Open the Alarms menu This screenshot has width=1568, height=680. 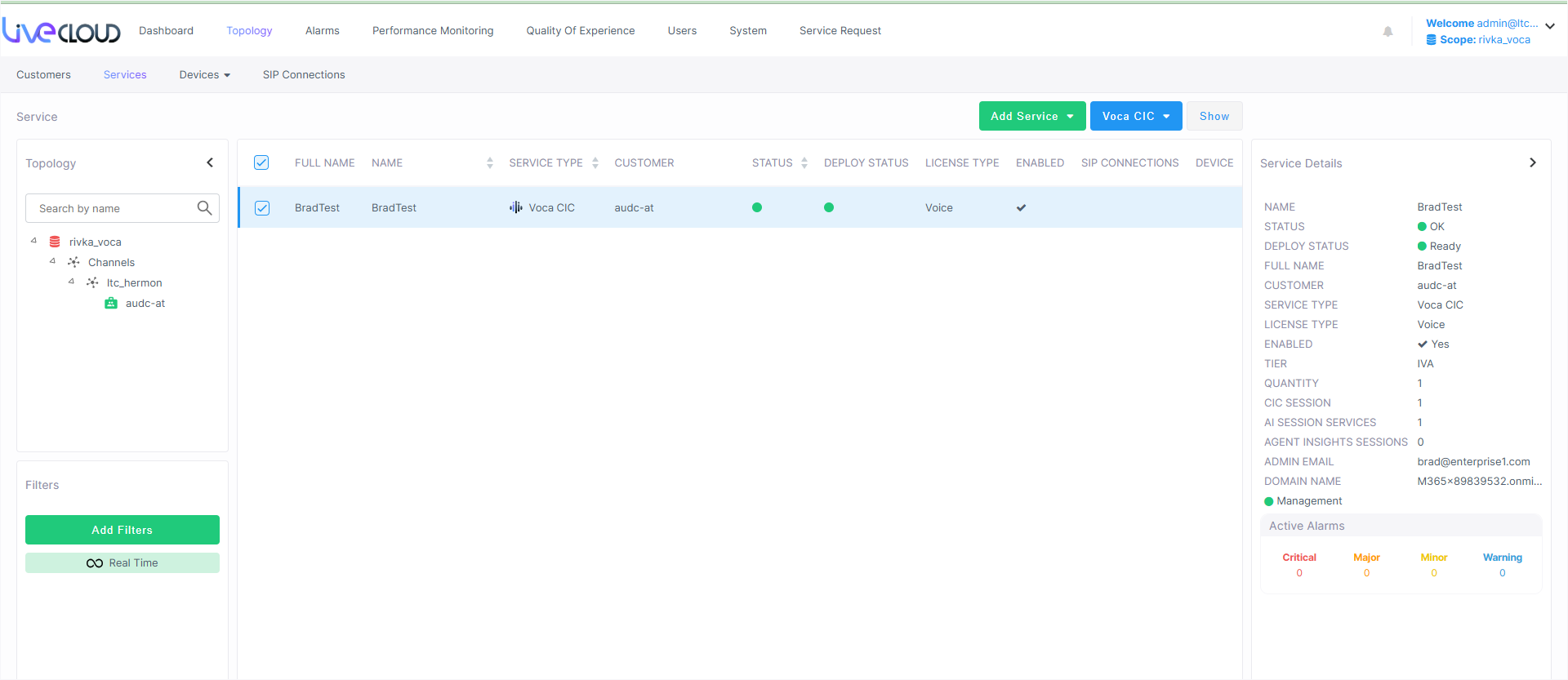(322, 30)
